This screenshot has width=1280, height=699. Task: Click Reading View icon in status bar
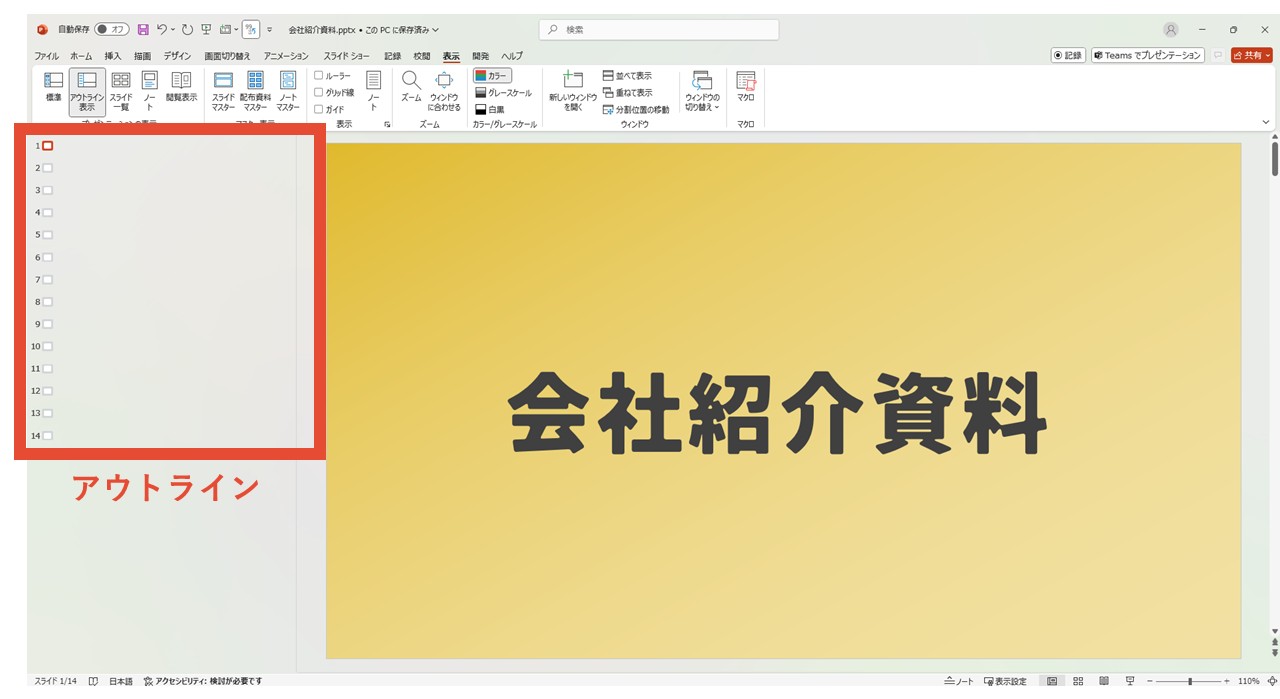1104,681
